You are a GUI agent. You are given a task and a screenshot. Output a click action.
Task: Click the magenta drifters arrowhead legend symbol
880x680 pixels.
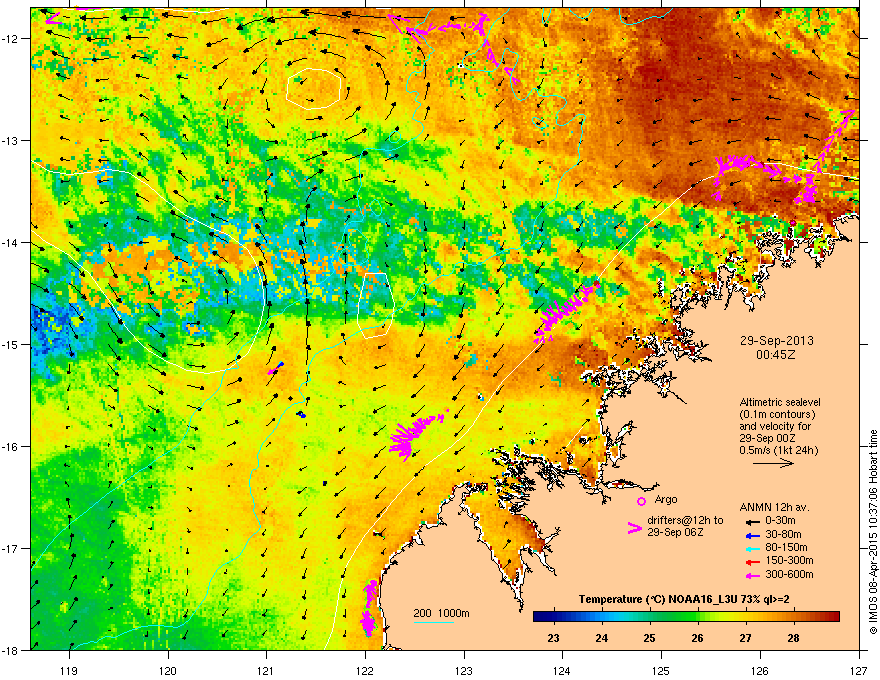coord(634,528)
